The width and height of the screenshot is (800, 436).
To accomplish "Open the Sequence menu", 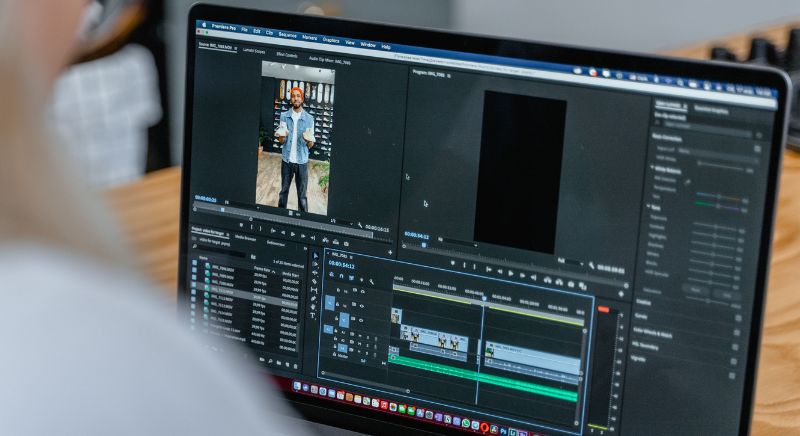I will pos(287,35).
